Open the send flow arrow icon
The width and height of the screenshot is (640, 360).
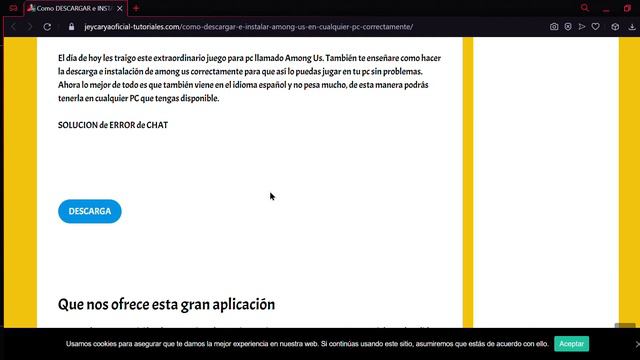(582, 27)
